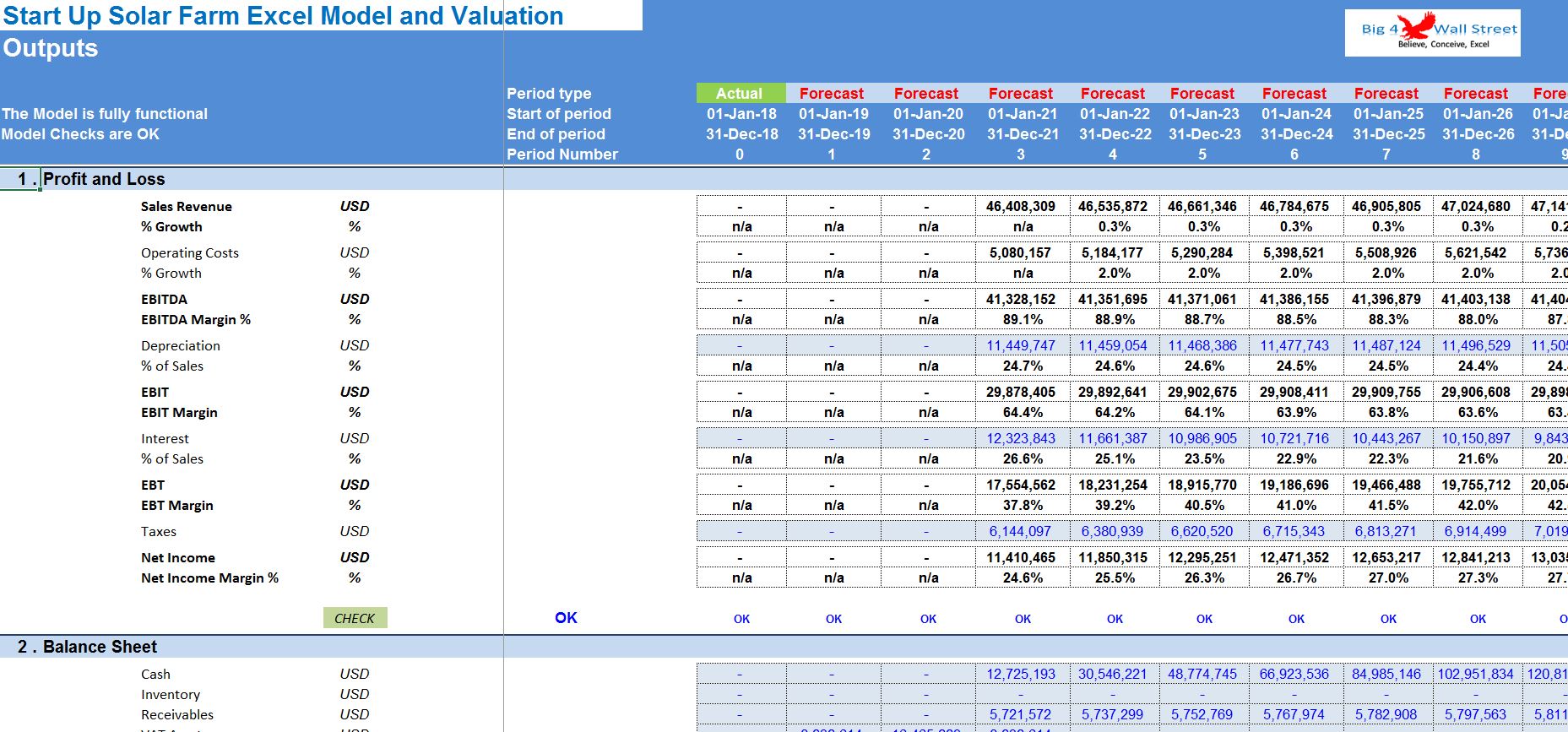Click Interest value 12,323,843
The image size is (1568, 732).
click(x=1021, y=438)
